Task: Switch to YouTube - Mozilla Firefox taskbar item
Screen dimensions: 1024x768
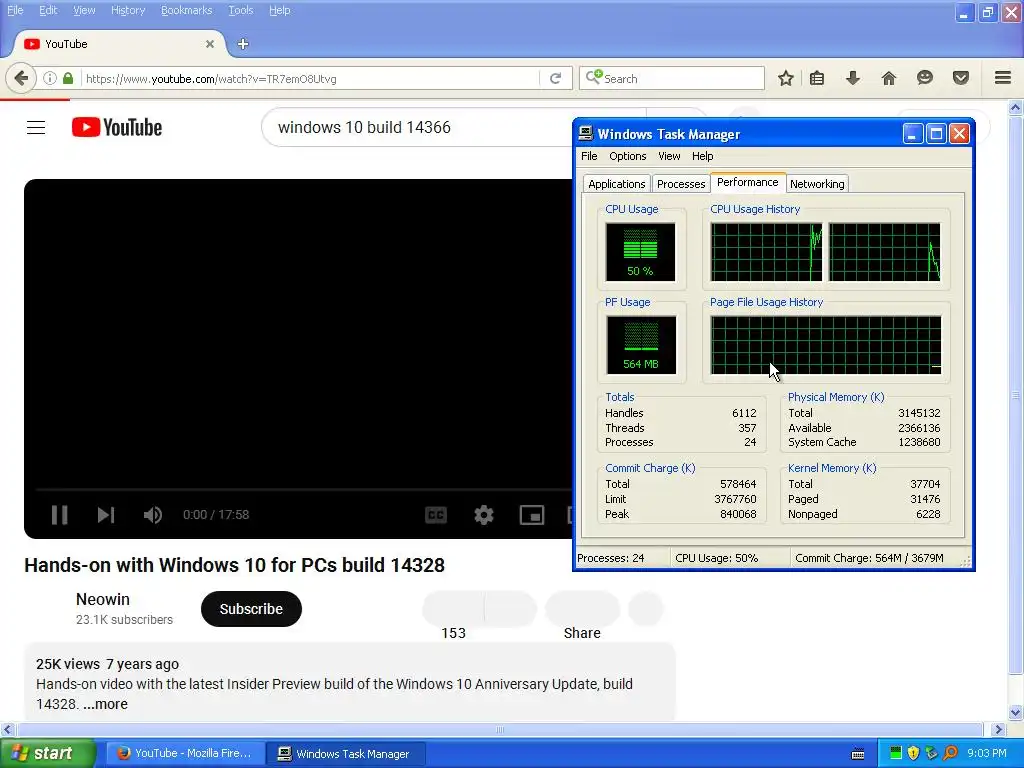Action: [185, 753]
